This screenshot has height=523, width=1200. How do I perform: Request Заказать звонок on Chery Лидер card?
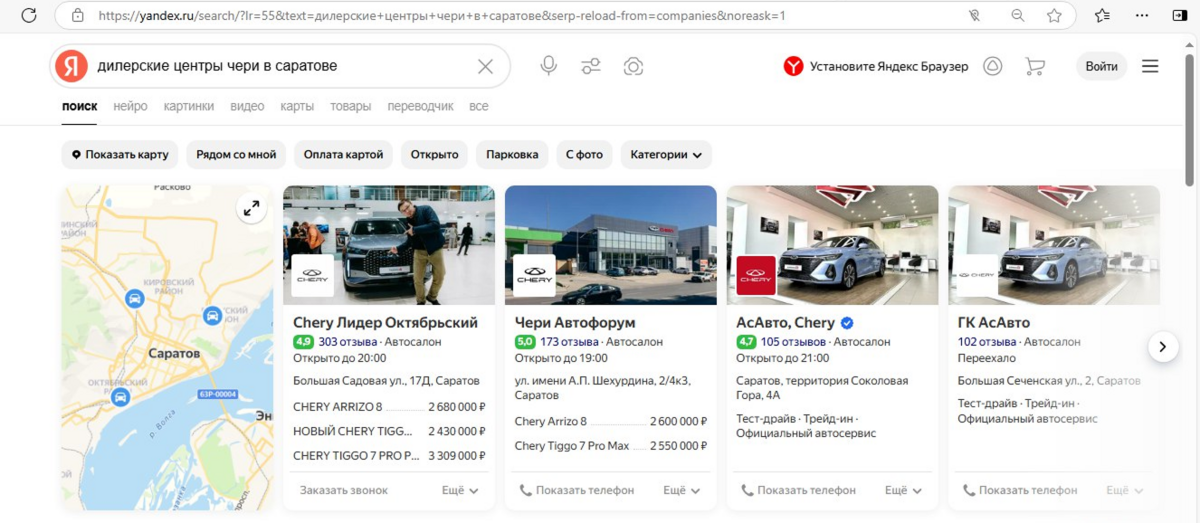pyautogui.click(x=343, y=490)
